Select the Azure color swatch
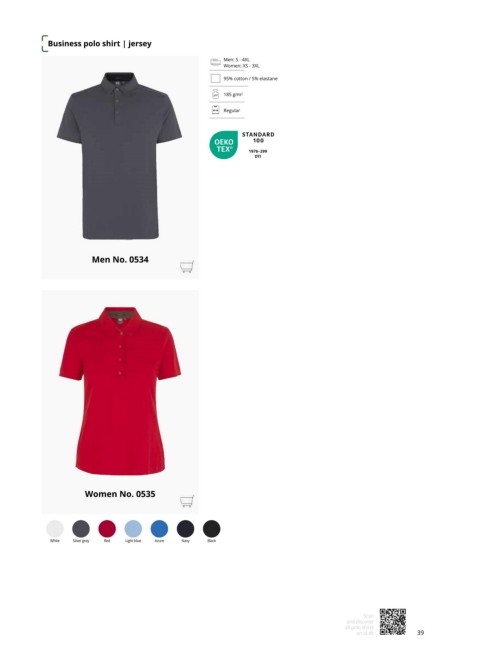 159,529
